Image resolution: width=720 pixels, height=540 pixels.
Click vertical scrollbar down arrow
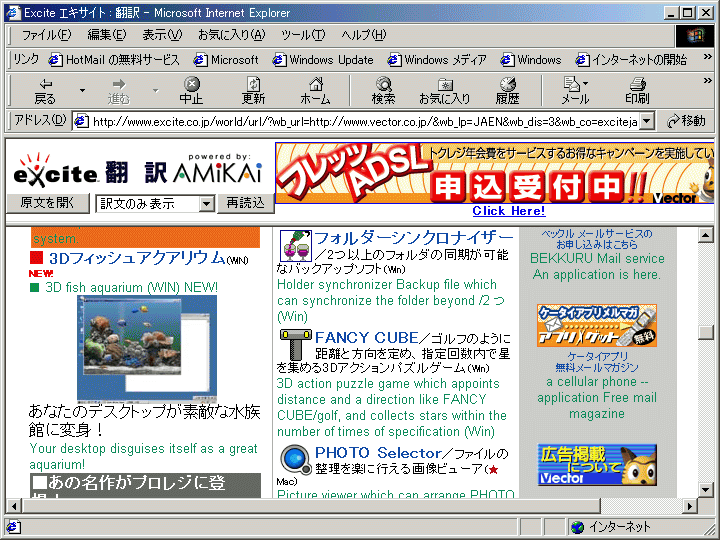[x=706, y=489]
